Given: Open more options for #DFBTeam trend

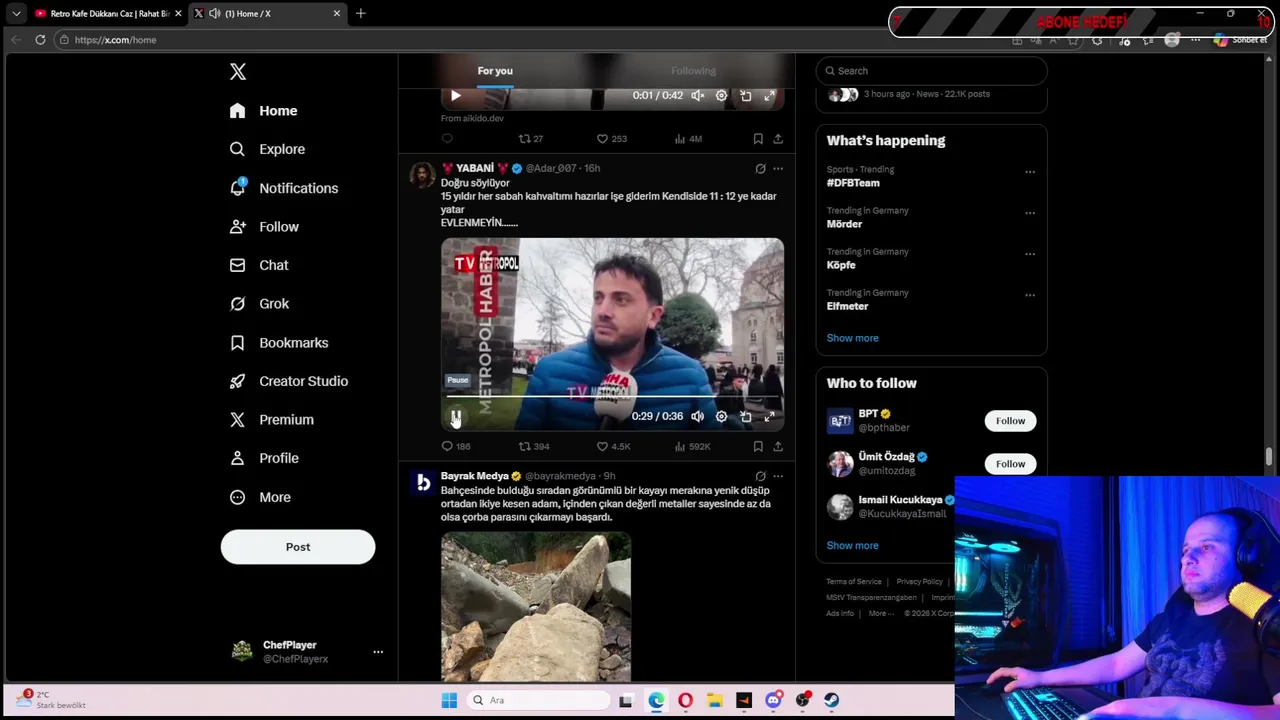Looking at the screenshot, I should (1029, 172).
